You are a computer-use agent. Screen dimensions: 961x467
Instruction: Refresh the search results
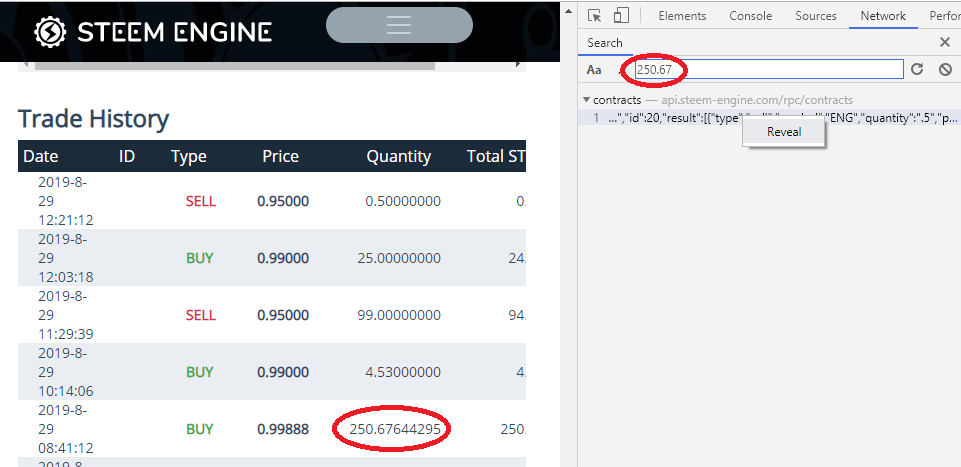pyautogui.click(x=917, y=69)
